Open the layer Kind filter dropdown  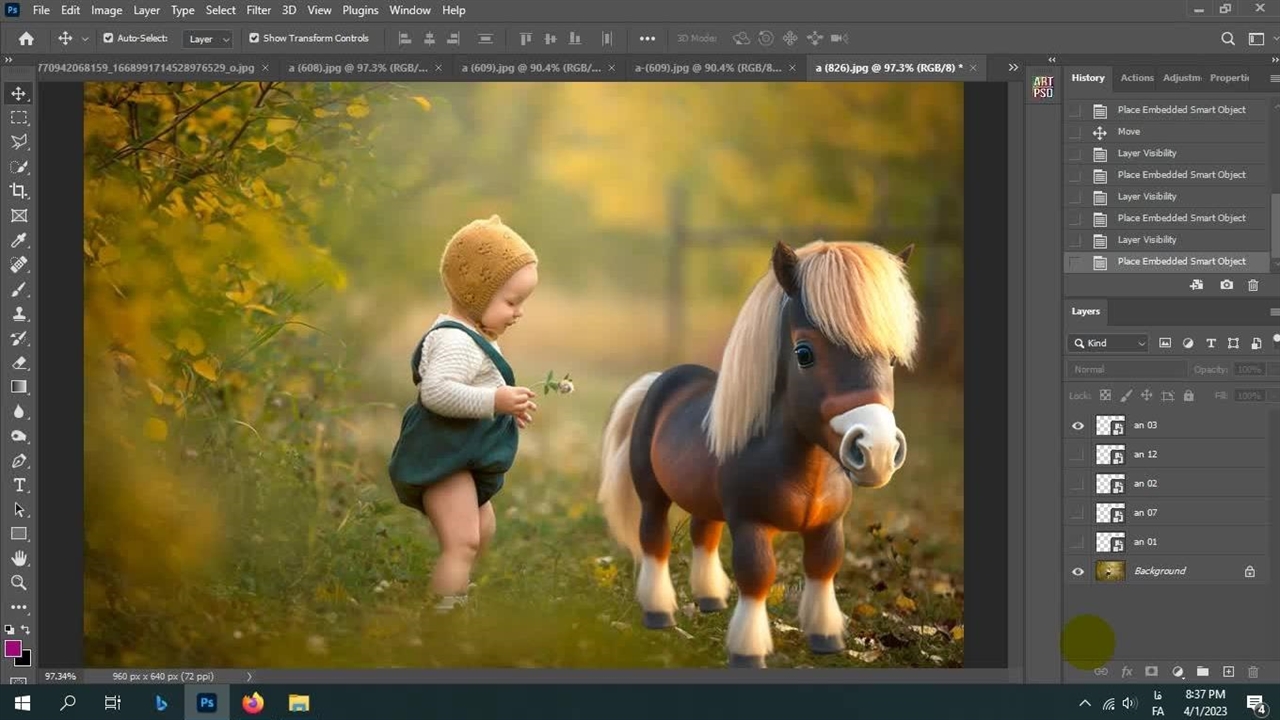click(x=1110, y=343)
